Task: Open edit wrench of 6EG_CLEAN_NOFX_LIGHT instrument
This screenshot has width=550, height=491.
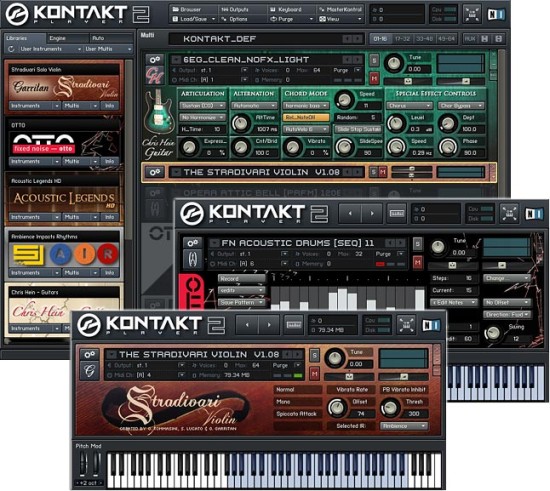Action: coord(155,60)
